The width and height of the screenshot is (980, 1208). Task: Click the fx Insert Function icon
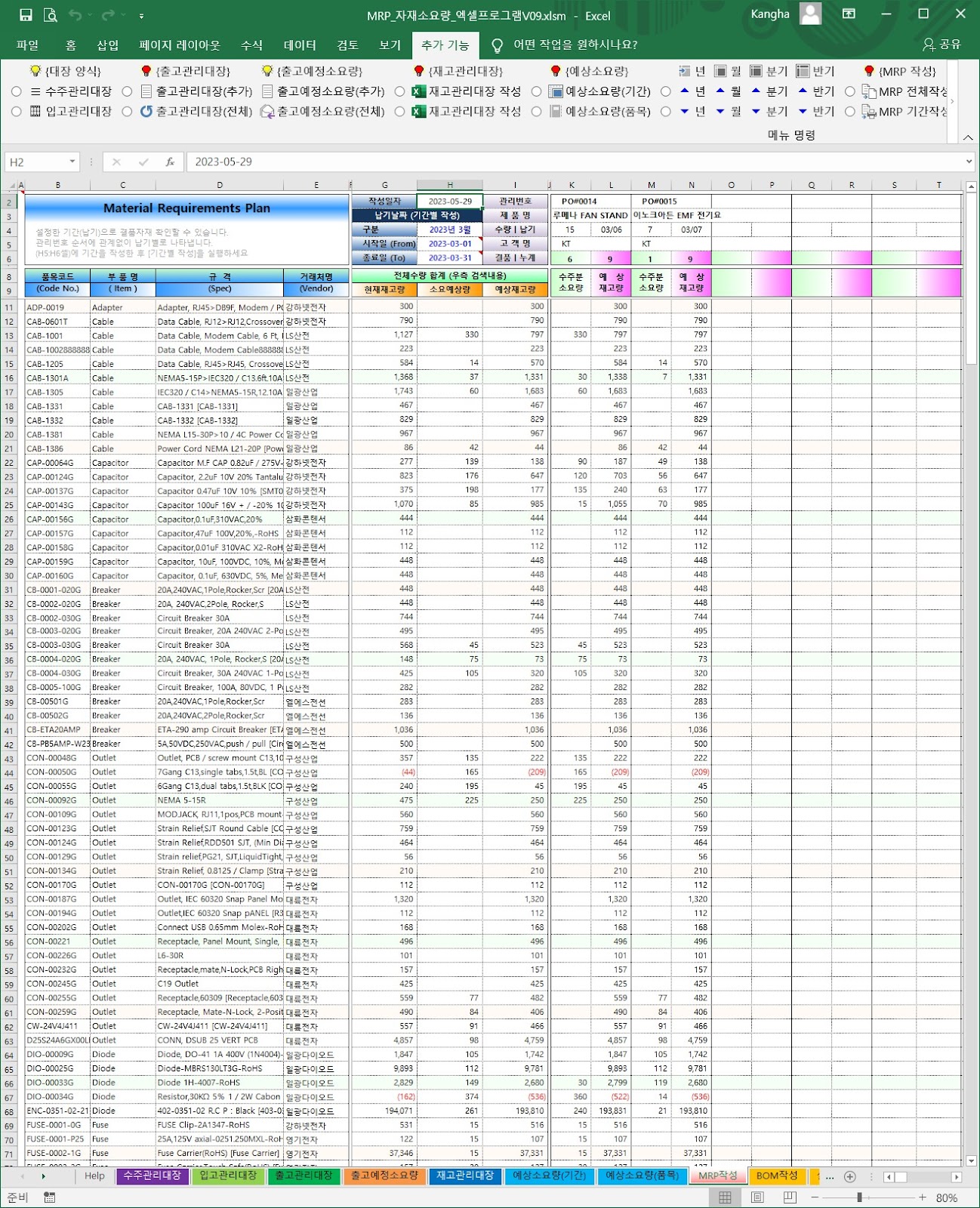point(170,162)
